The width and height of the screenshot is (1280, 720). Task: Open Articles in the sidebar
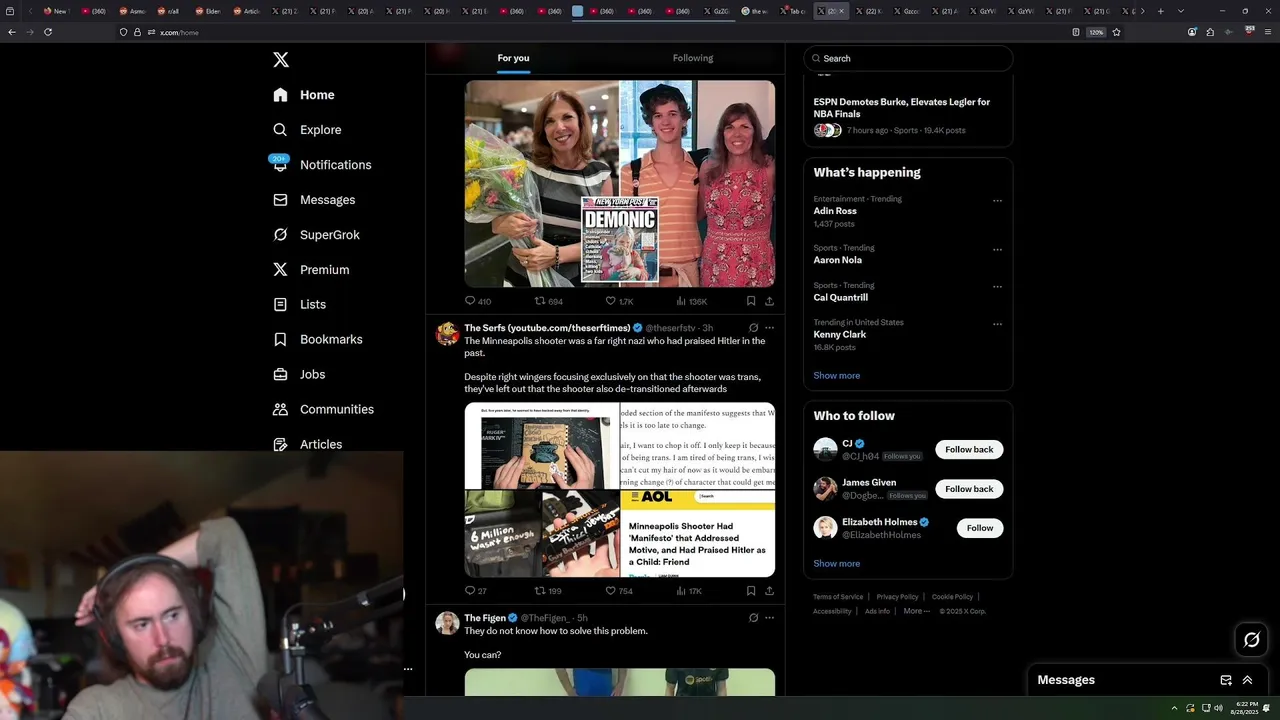(x=307, y=444)
